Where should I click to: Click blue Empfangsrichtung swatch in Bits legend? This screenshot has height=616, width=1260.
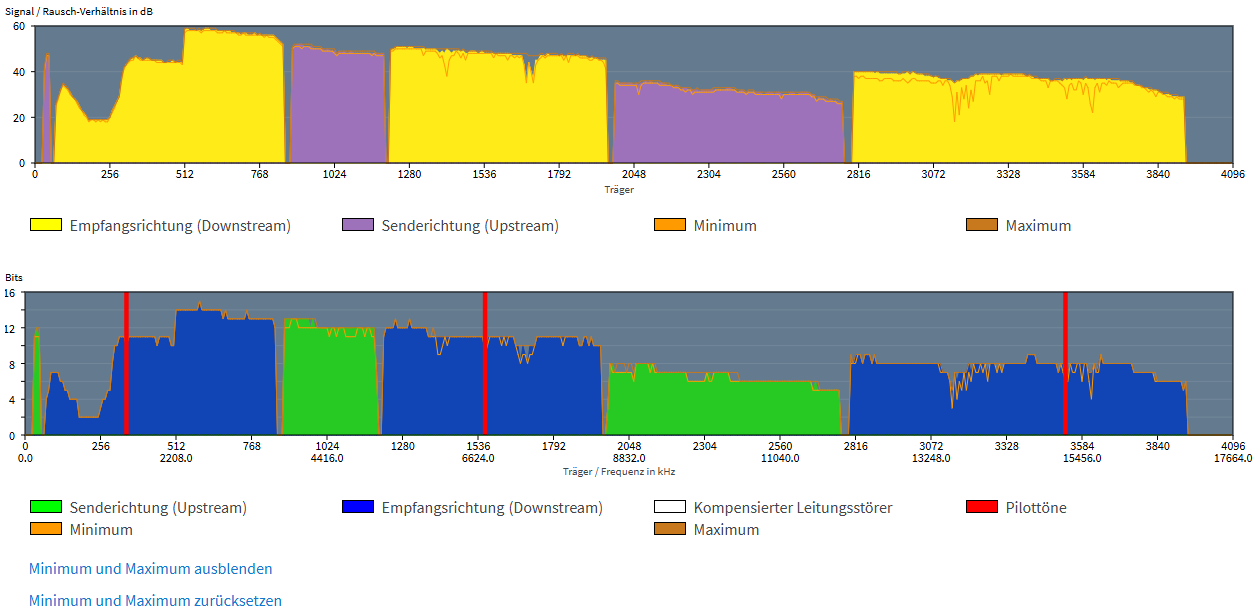point(358,507)
